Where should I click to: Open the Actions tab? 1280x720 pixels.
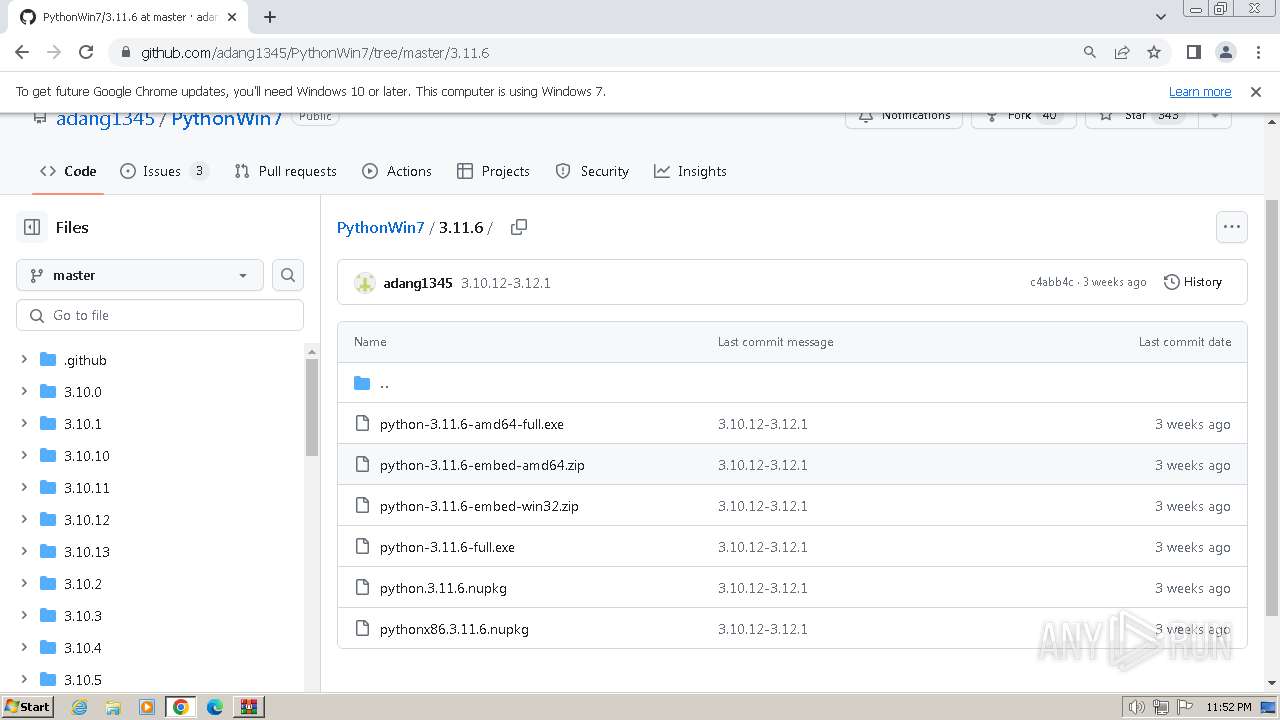pyautogui.click(x=397, y=171)
